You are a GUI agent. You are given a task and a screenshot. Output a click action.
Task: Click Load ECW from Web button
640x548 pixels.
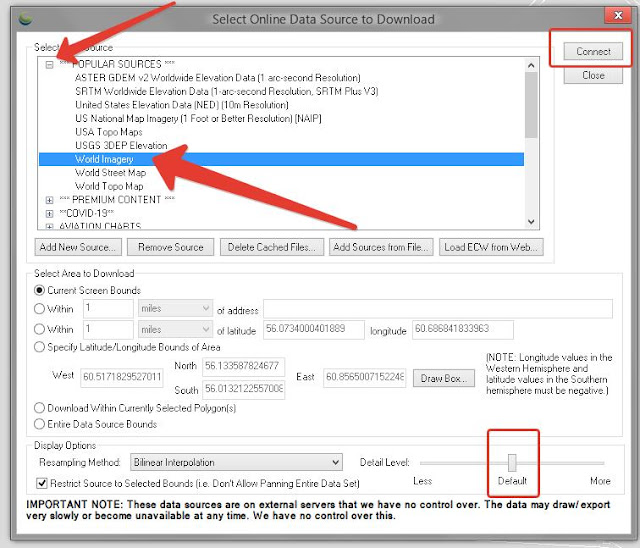491,247
